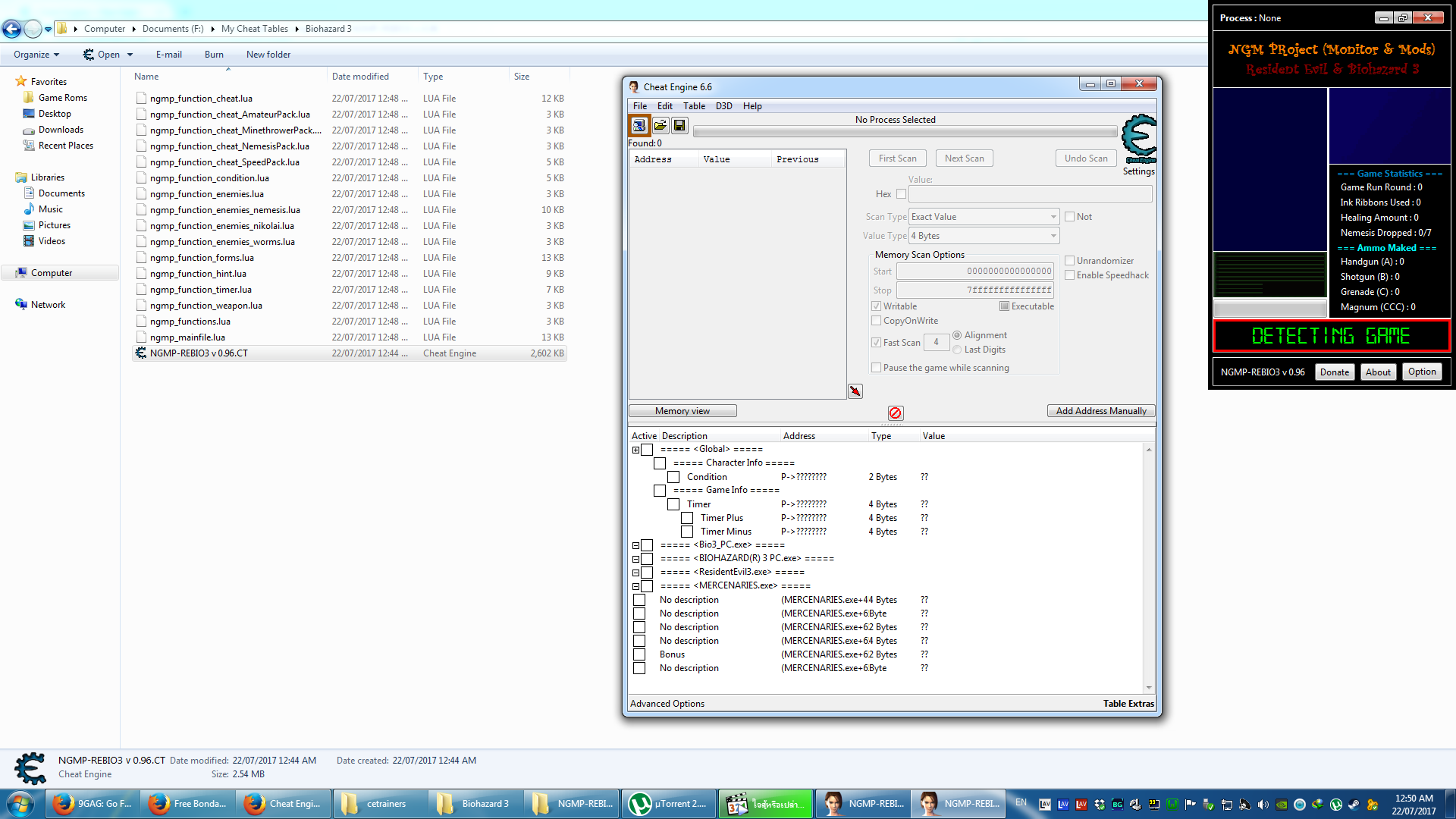Viewport: 1456px width, 819px height.
Task: Click the Memory view button
Action: pyautogui.click(x=682, y=411)
